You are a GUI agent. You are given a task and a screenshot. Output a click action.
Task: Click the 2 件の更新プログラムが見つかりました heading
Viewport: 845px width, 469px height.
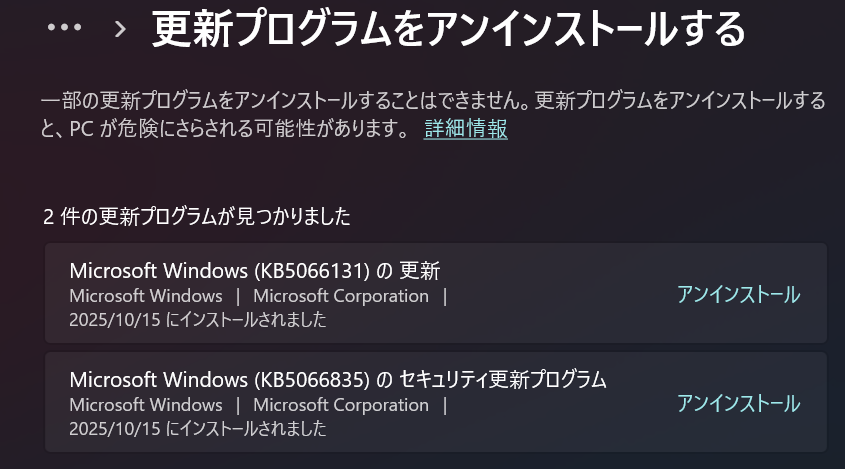point(197,216)
